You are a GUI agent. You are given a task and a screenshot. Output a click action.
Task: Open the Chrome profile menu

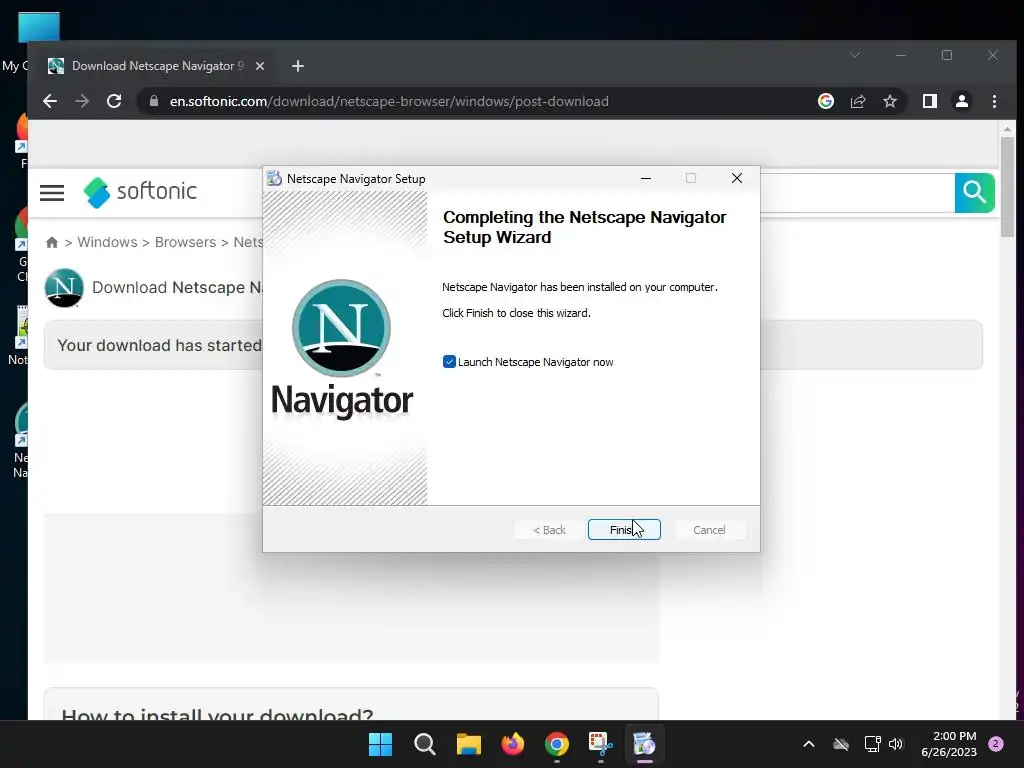(x=962, y=101)
